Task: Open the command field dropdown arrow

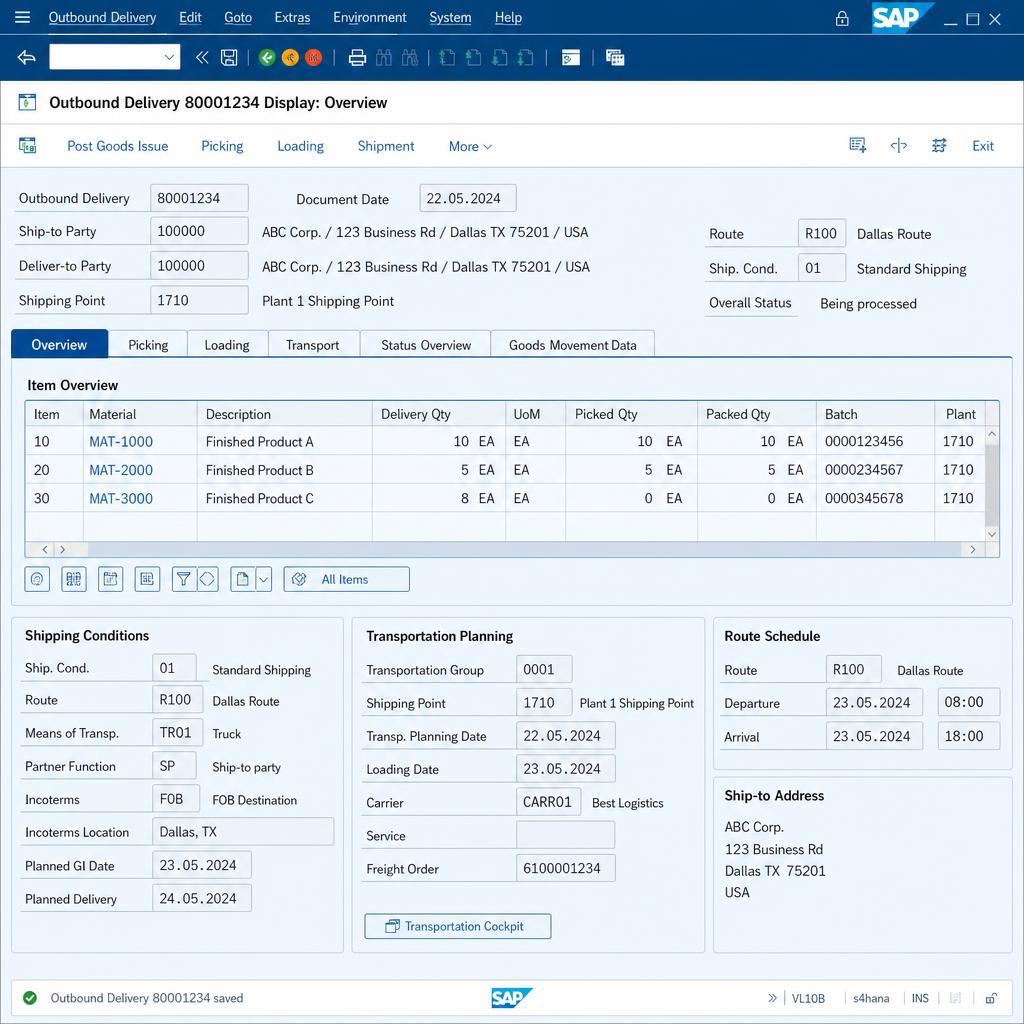Action: click(x=169, y=57)
